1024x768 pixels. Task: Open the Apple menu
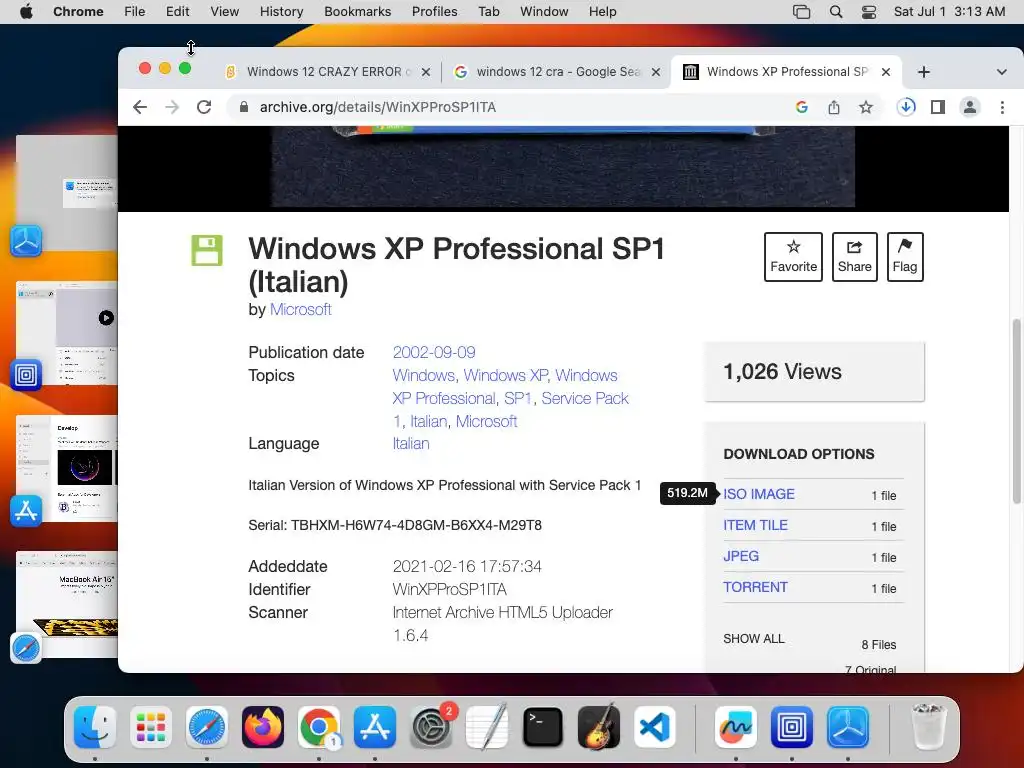27,12
